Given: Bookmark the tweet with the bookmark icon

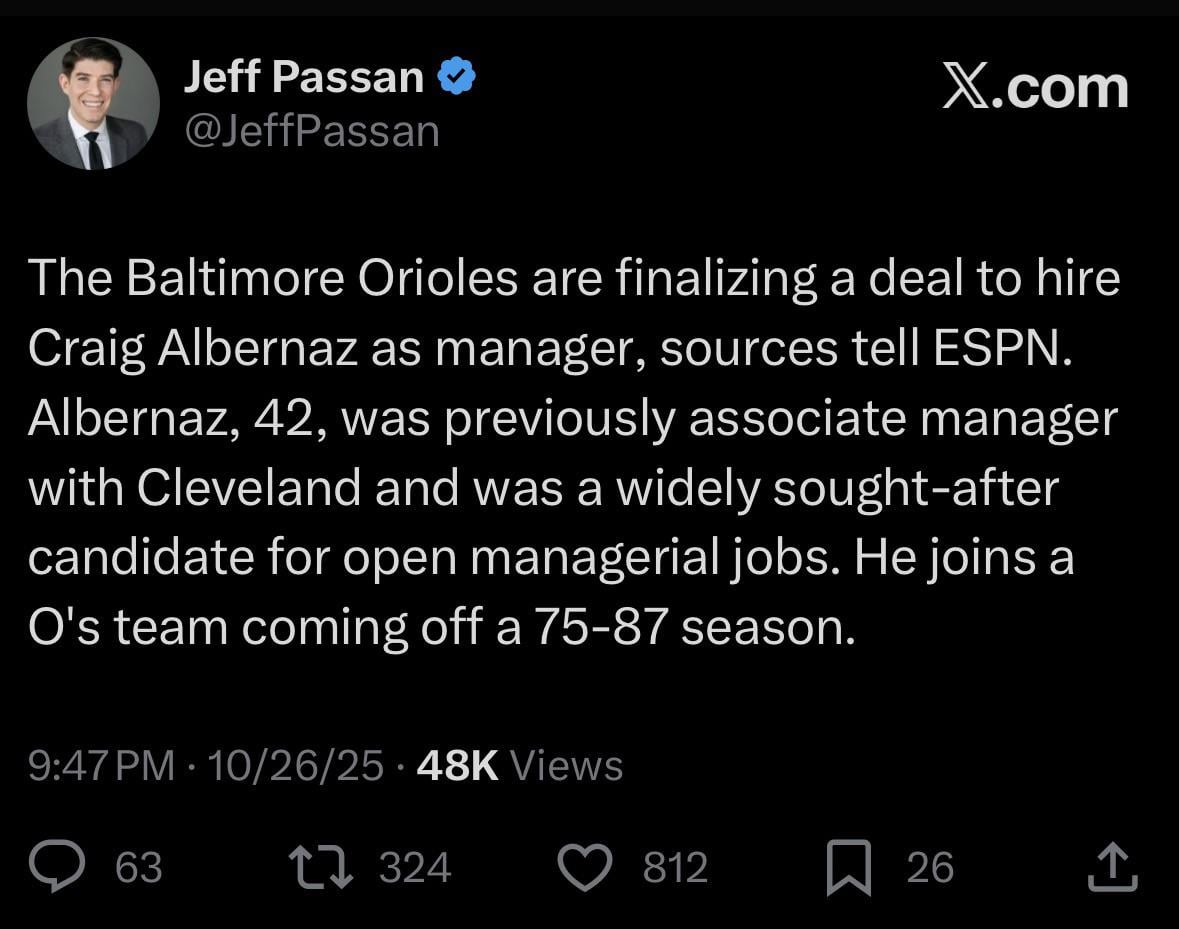Looking at the screenshot, I should point(851,867).
